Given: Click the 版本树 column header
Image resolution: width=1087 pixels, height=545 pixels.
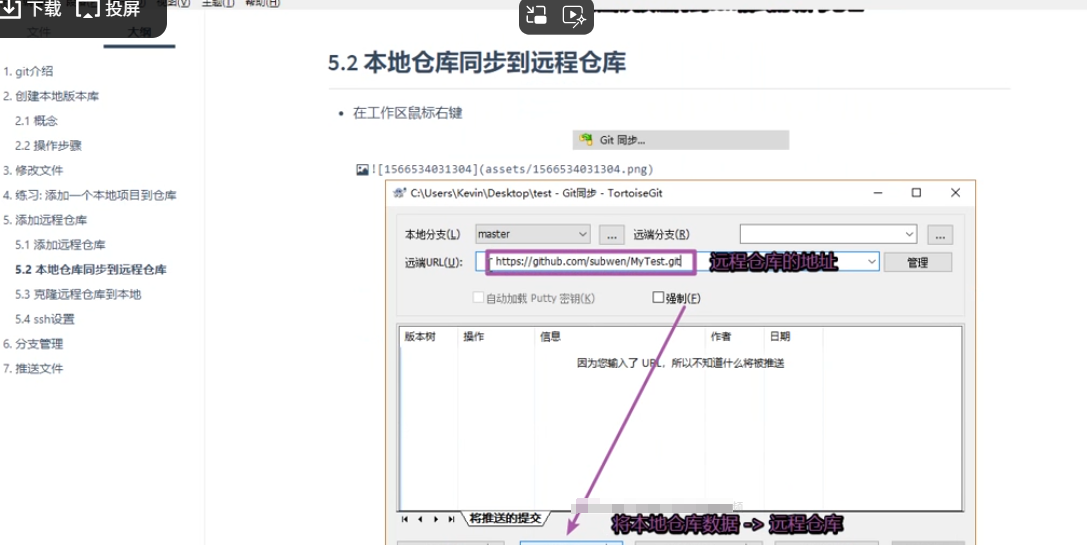Looking at the screenshot, I should click(x=420, y=336).
